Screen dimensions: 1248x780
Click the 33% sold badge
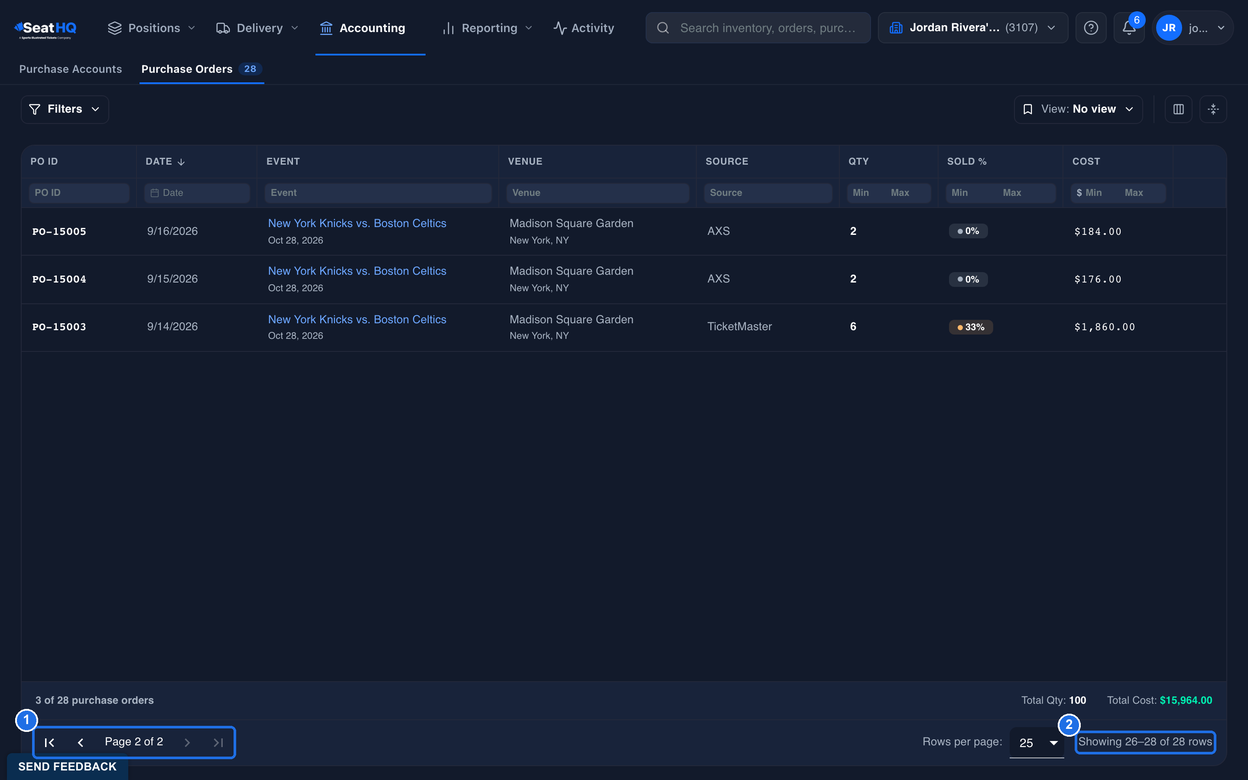[x=971, y=327]
